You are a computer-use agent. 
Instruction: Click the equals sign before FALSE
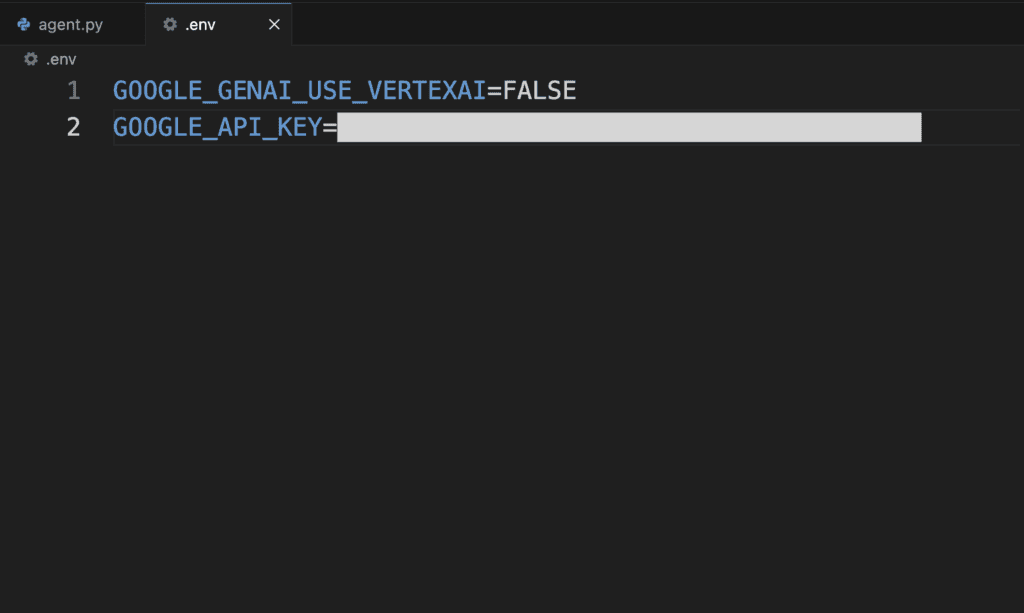(x=494, y=91)
